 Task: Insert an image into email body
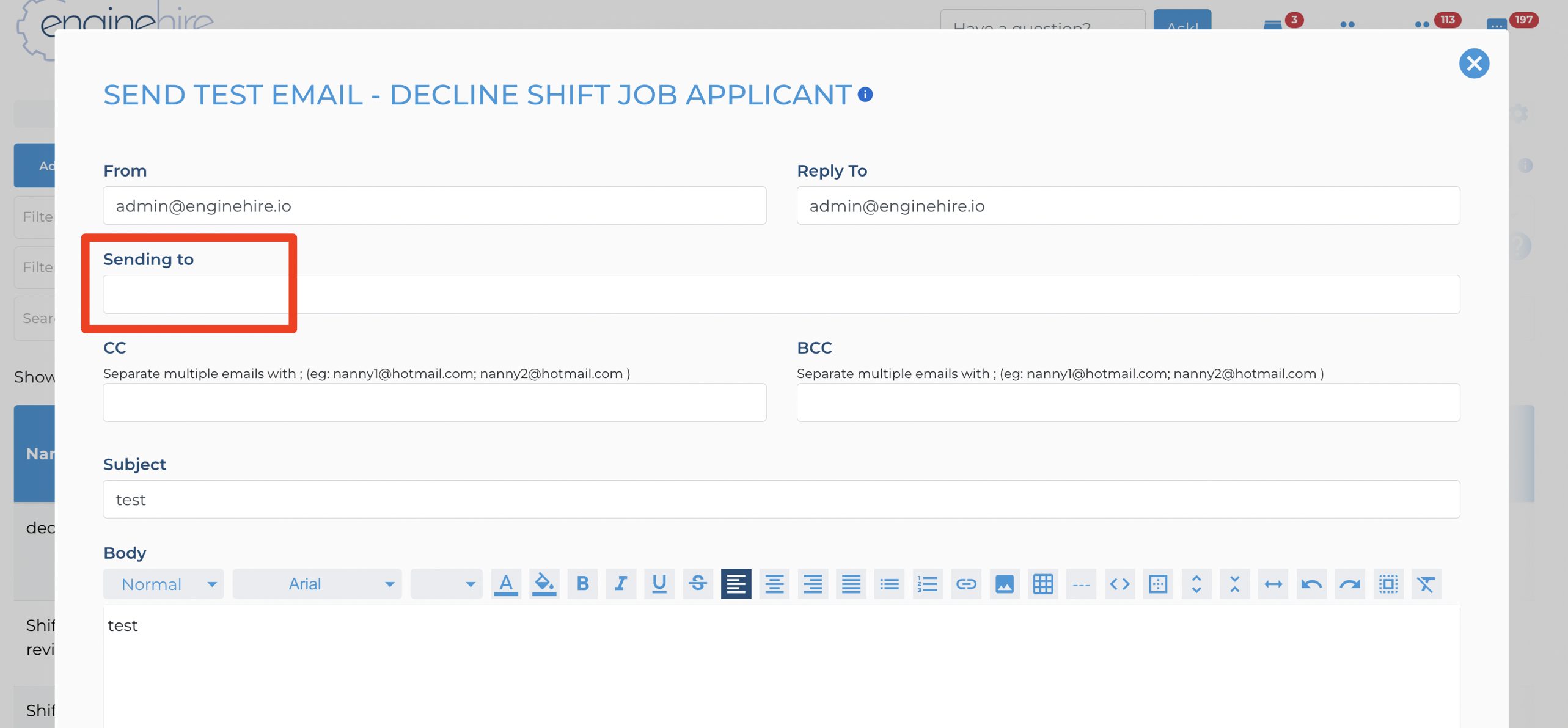tap(1004, 584)
